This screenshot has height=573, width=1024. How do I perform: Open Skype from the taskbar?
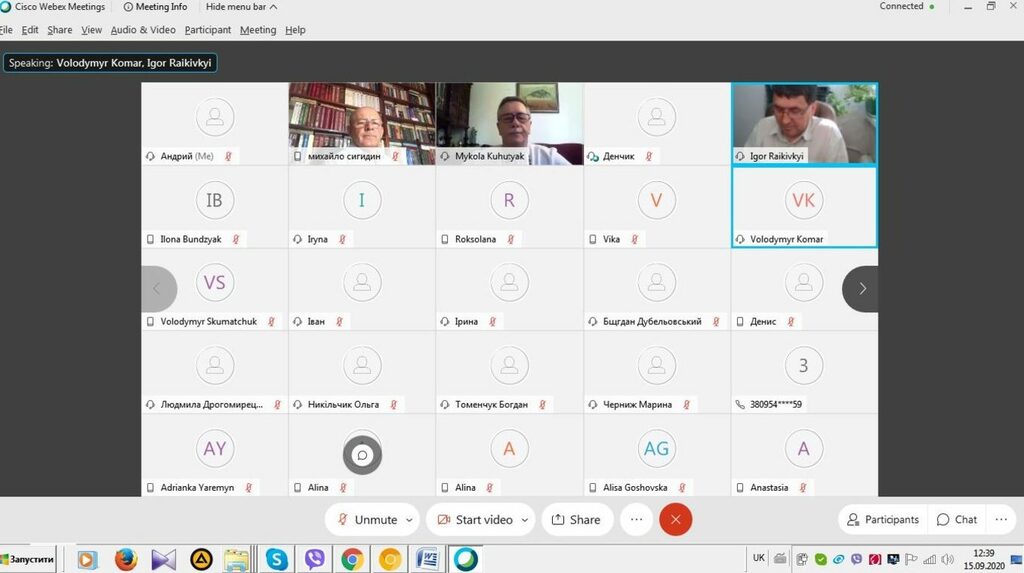pyautogui.click(x=276, y=559)
